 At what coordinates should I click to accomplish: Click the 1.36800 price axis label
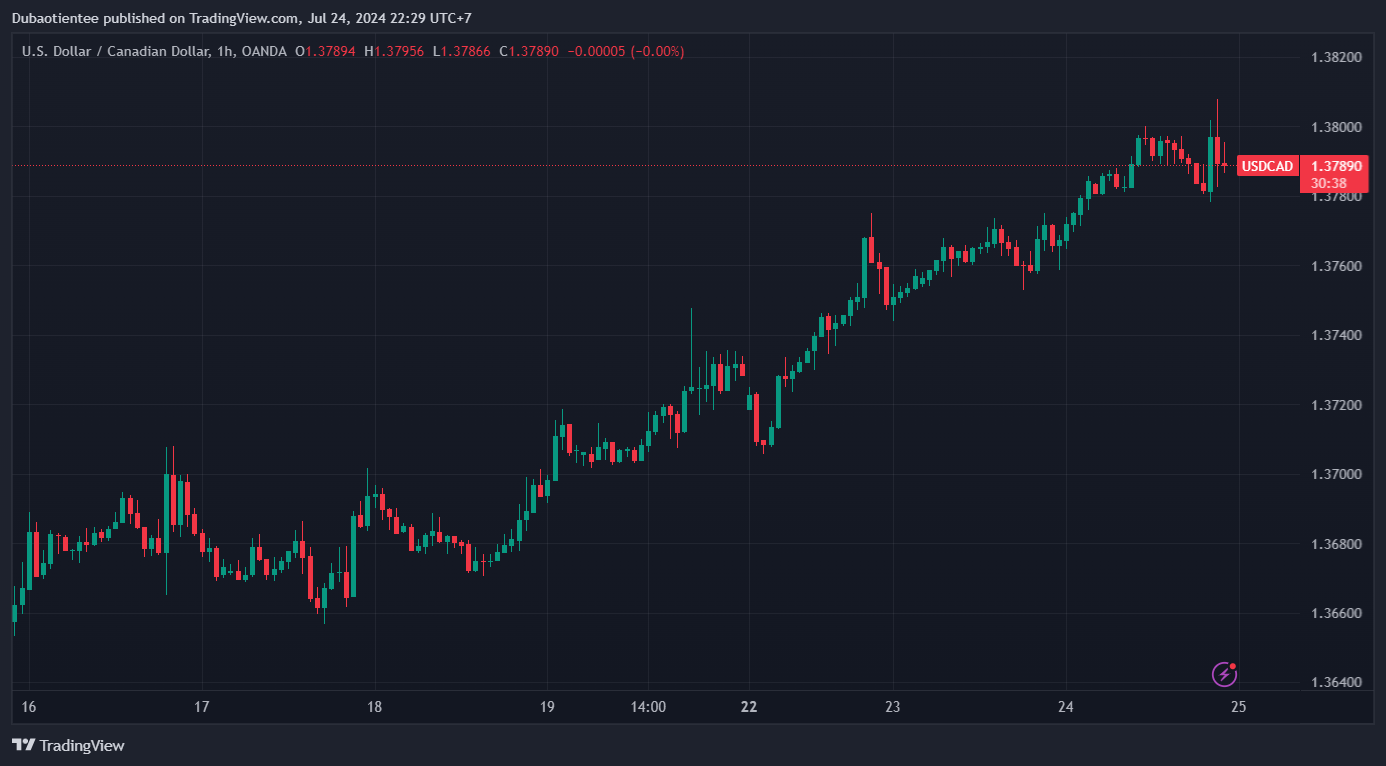click(x=1336, y=544)
